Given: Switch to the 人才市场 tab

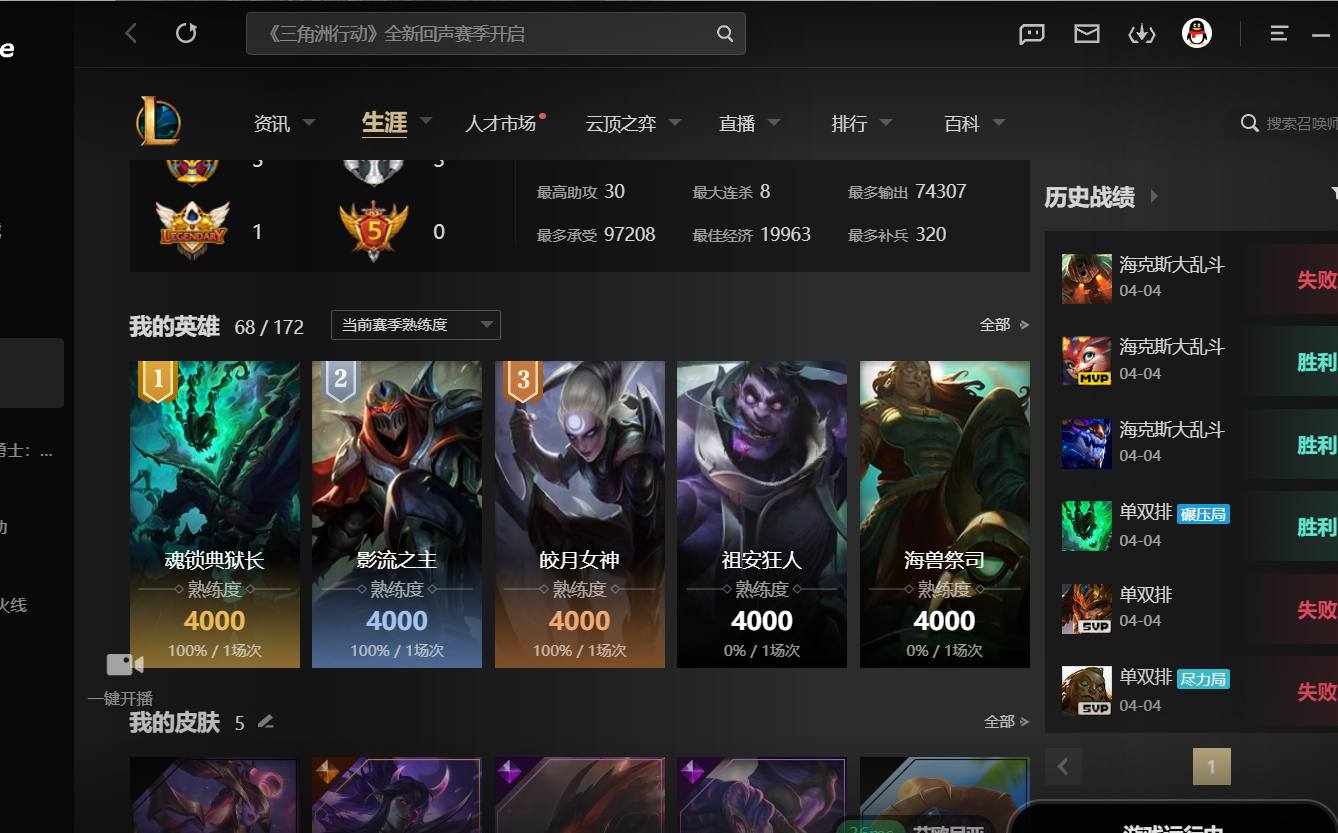Looking at the screenshot, I should point(500,123).
